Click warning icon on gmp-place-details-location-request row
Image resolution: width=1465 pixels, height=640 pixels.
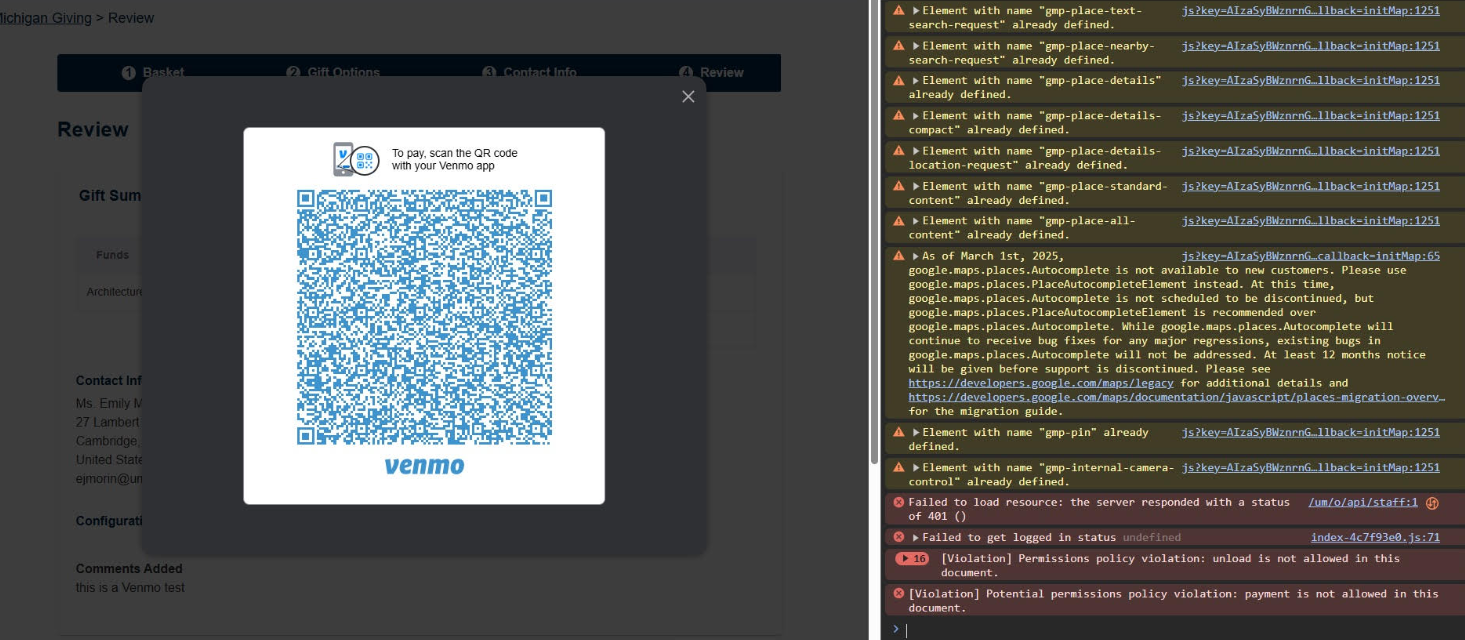(x=899, y=150)
